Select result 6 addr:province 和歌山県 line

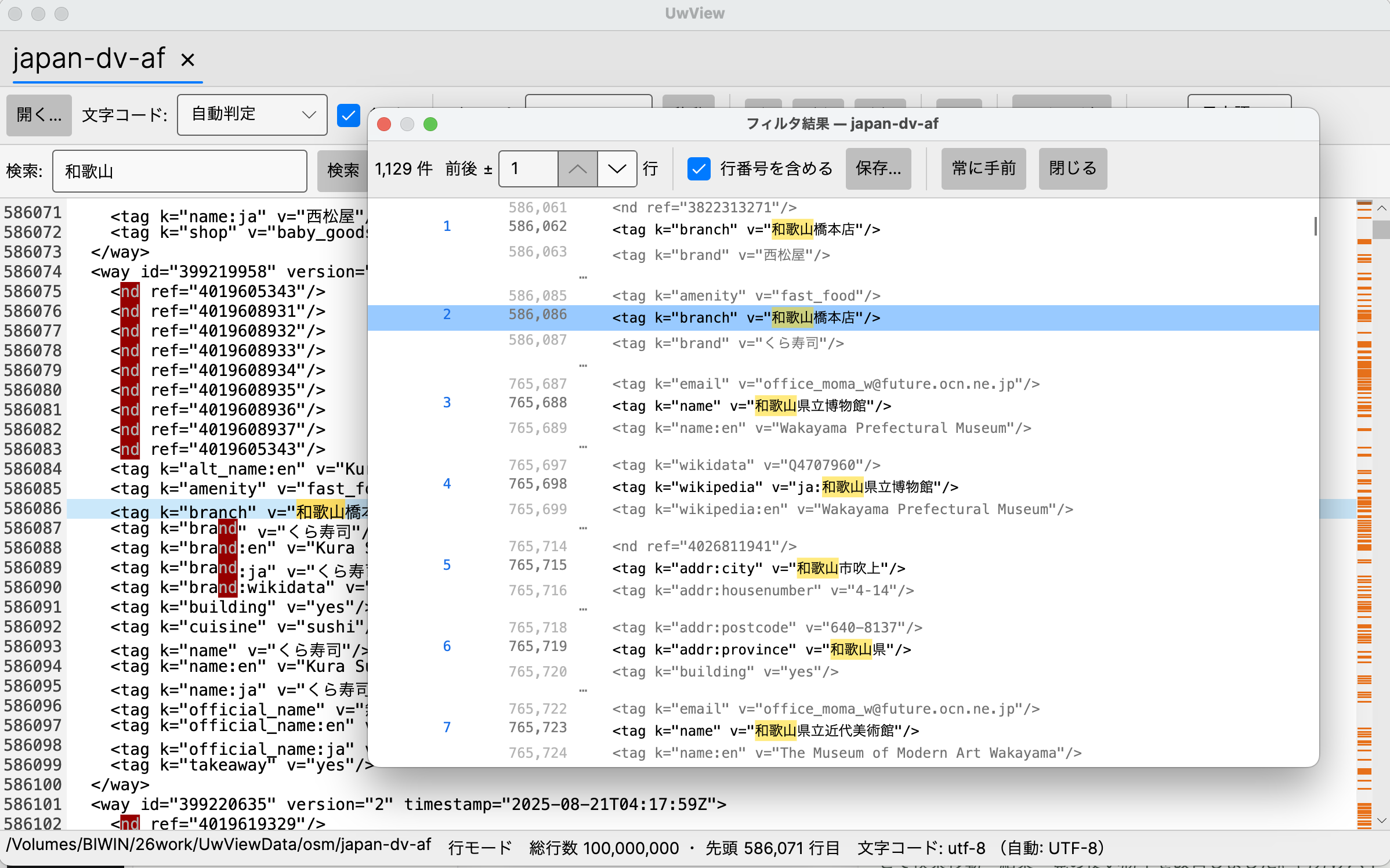pyautogui.click(x=844, y=649)
